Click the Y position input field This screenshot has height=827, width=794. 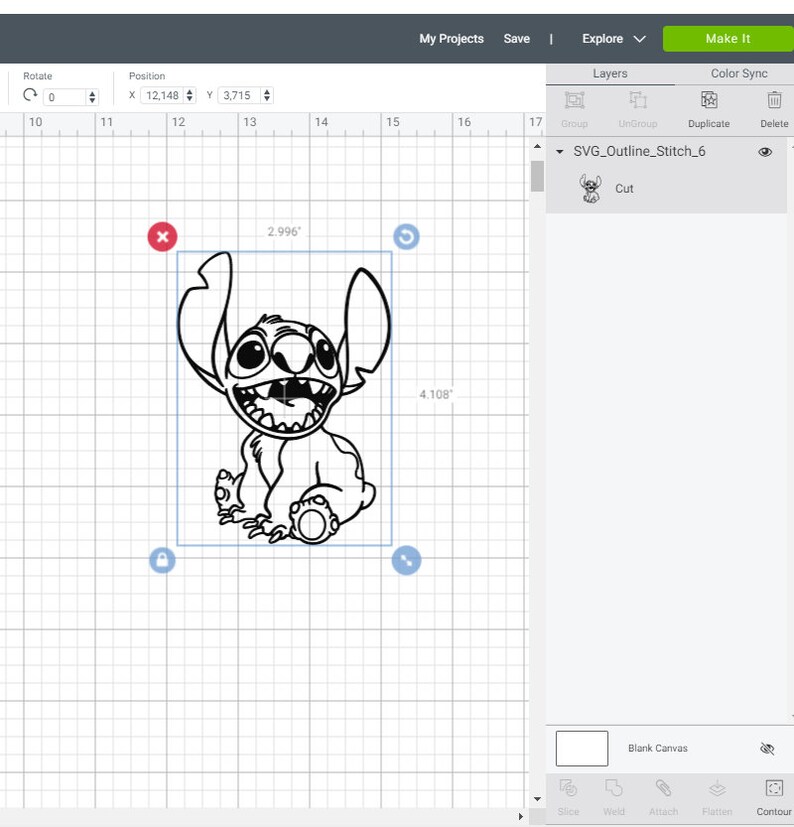240,95
